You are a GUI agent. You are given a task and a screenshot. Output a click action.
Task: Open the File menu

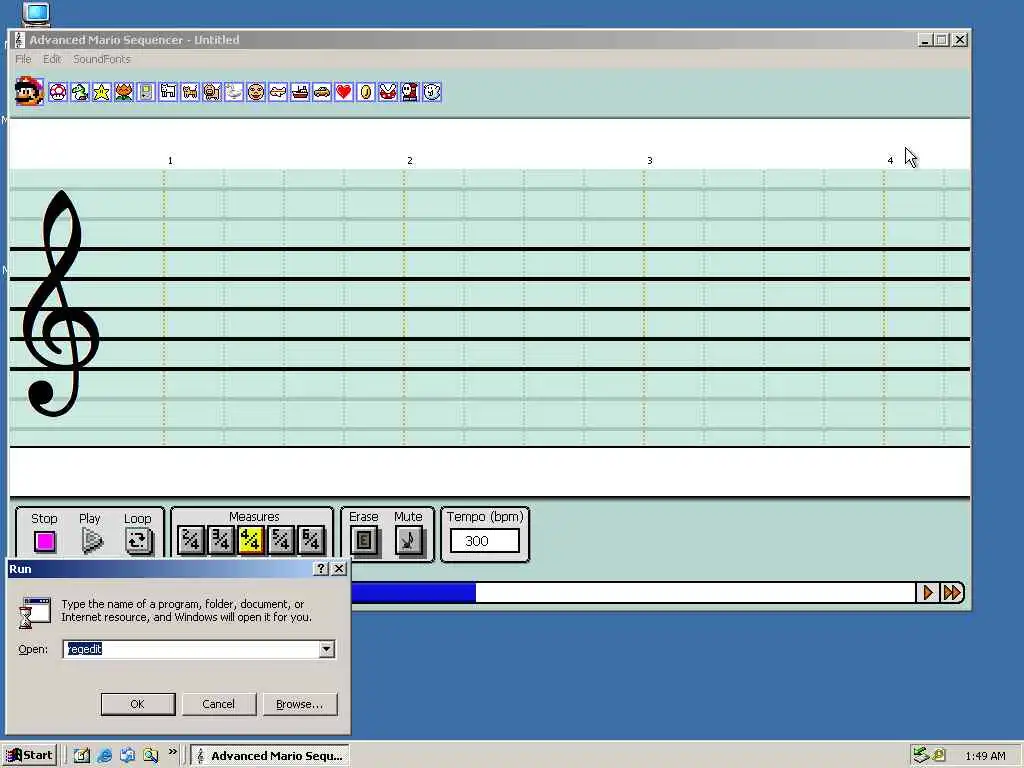pyautogui.click(x=23, y=59)
